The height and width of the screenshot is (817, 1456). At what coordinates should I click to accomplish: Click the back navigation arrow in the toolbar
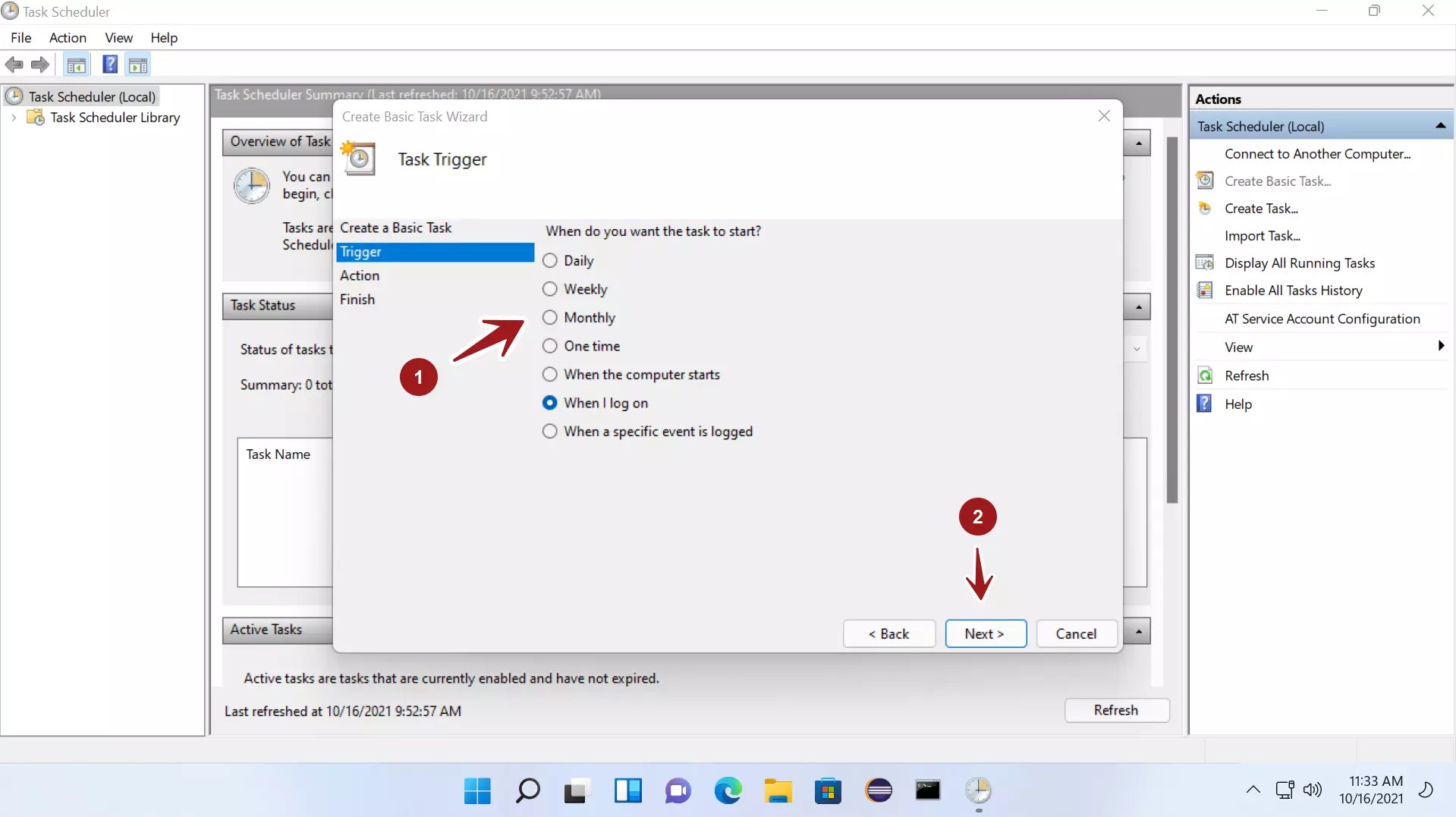tap(14, 64)
